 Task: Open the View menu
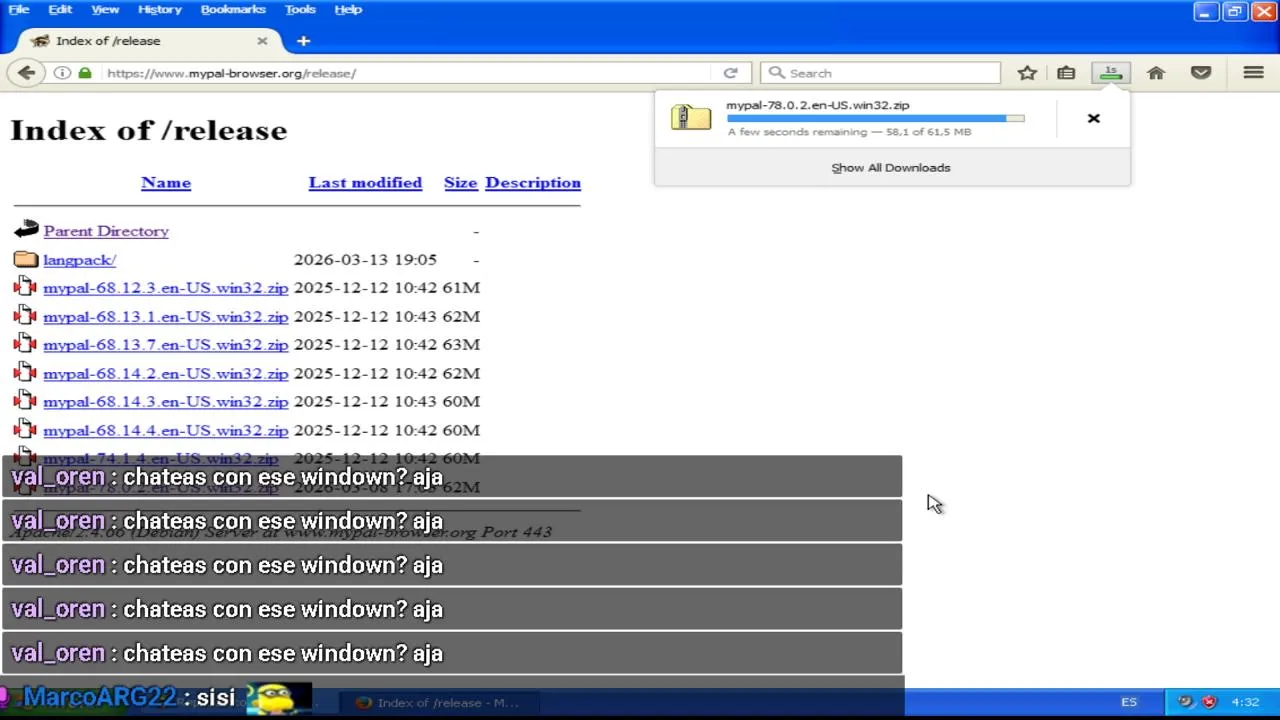point(105,9)
